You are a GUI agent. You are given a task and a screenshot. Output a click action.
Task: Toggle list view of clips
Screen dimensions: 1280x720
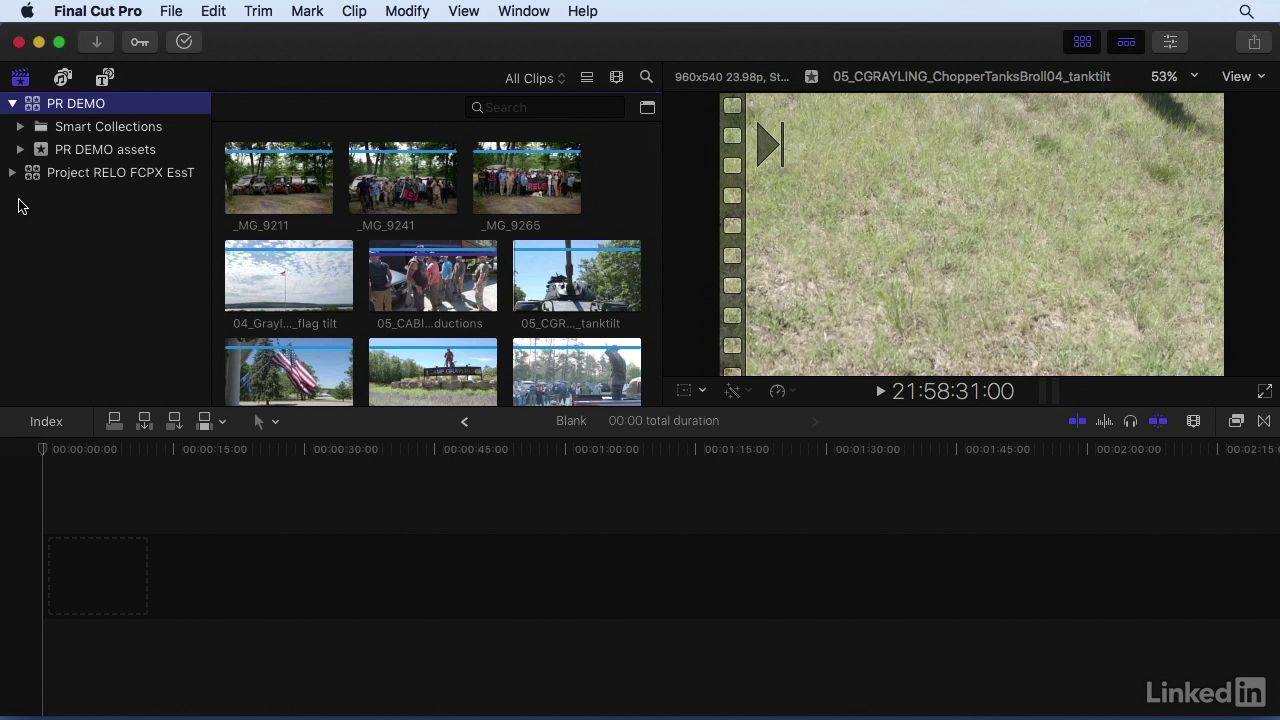click(587, 77)
